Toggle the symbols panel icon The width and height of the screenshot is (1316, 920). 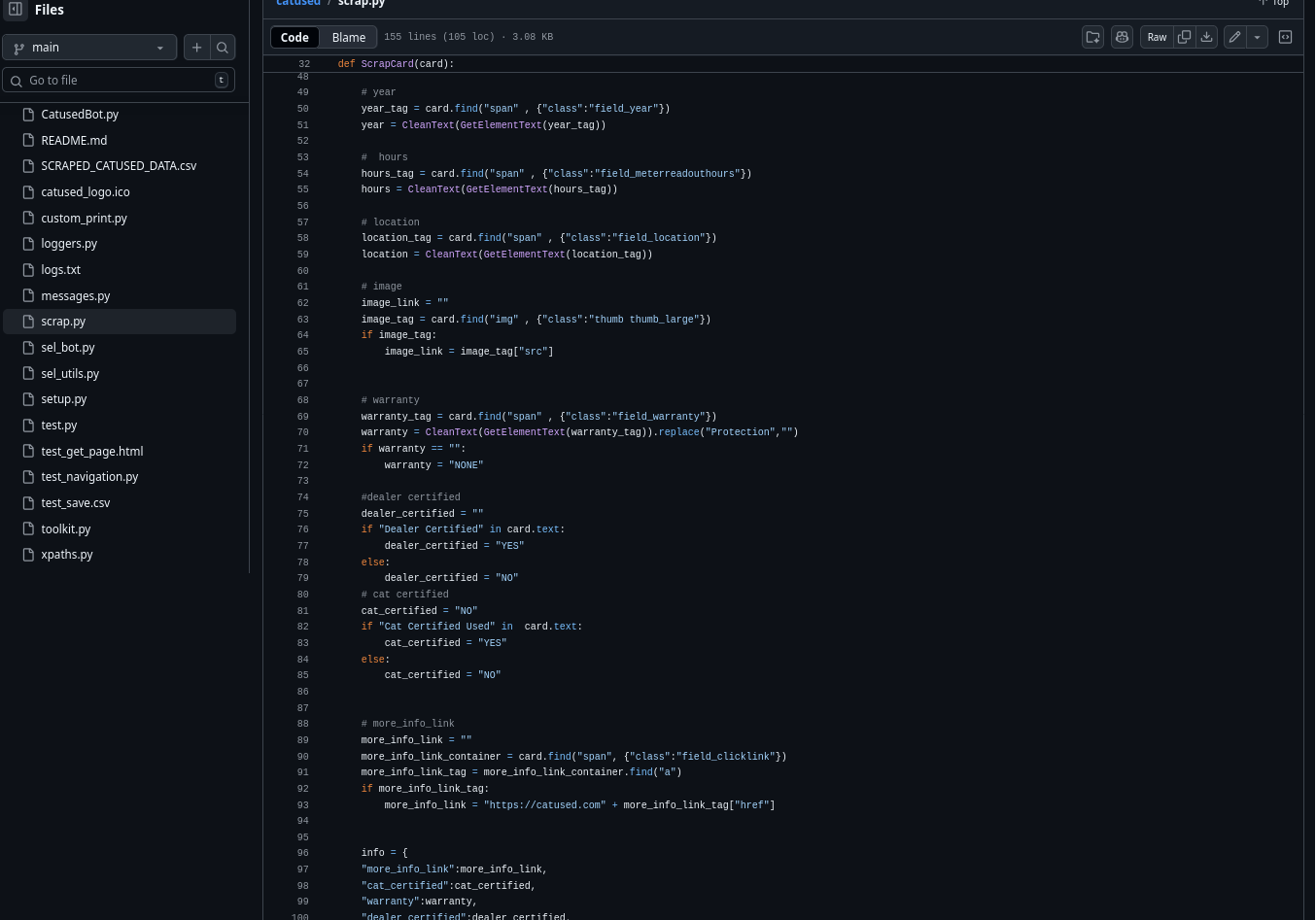click(x=1285, y=37)
